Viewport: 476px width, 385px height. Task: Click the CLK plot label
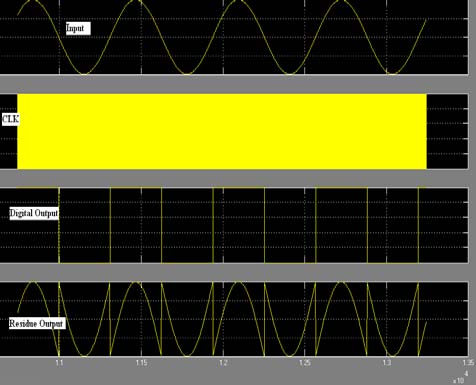(10, 119)
